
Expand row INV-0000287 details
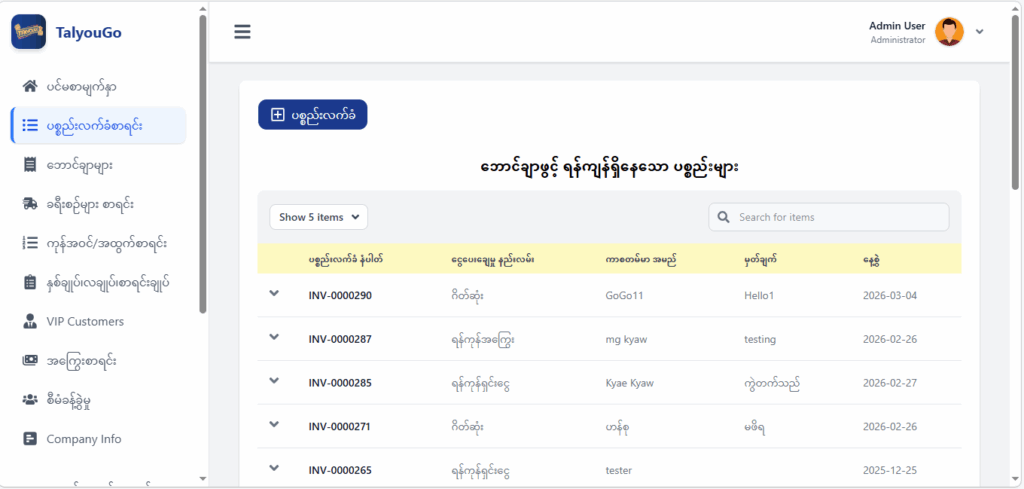tap(274, 338)
